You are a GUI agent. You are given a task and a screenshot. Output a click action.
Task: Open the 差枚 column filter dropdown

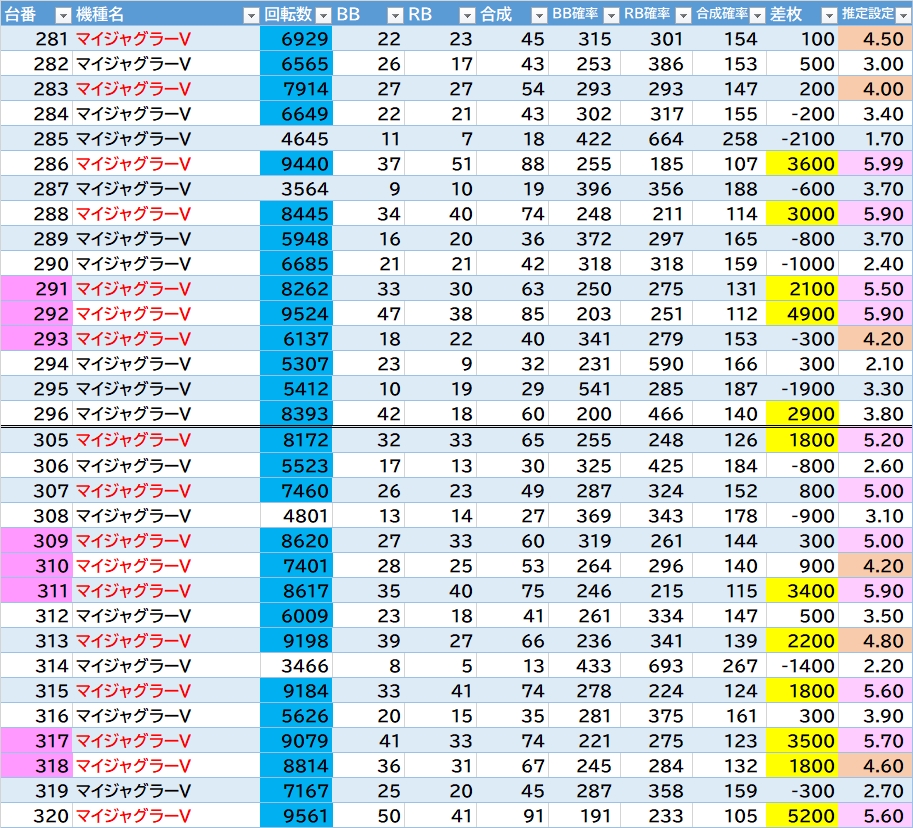coord(829,15)
